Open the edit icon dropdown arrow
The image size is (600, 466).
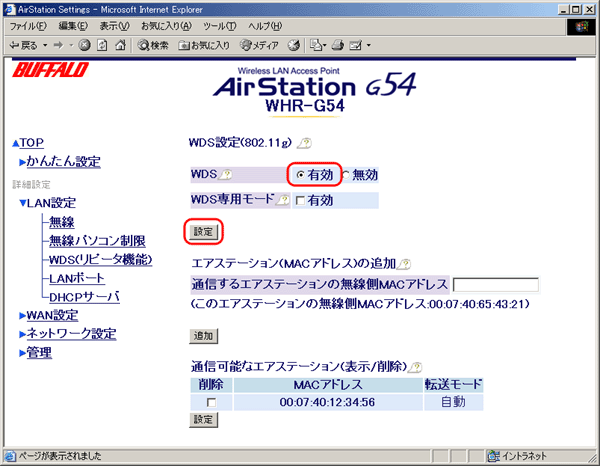(x=368, y=46)
